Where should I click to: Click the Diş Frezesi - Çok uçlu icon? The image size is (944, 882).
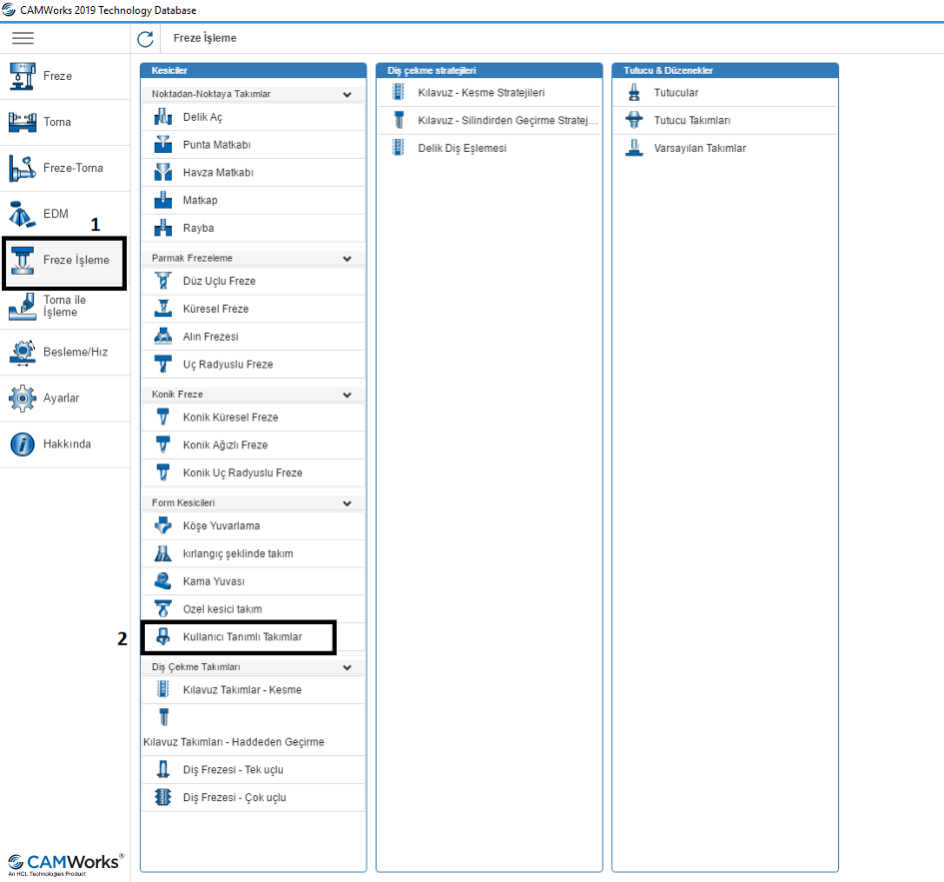pyautogui.click(x=163, y=797)
